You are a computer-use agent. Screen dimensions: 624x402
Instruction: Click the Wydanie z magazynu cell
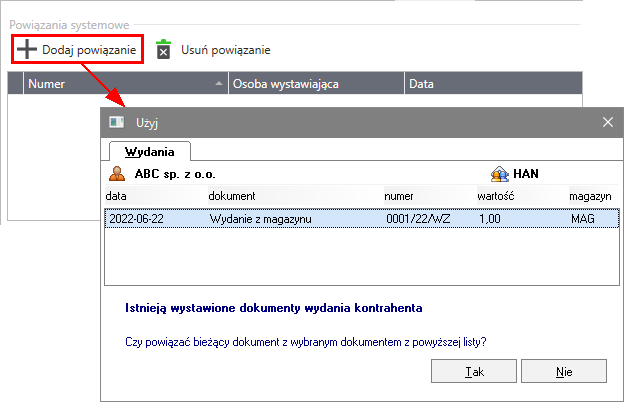pos(261,219)
